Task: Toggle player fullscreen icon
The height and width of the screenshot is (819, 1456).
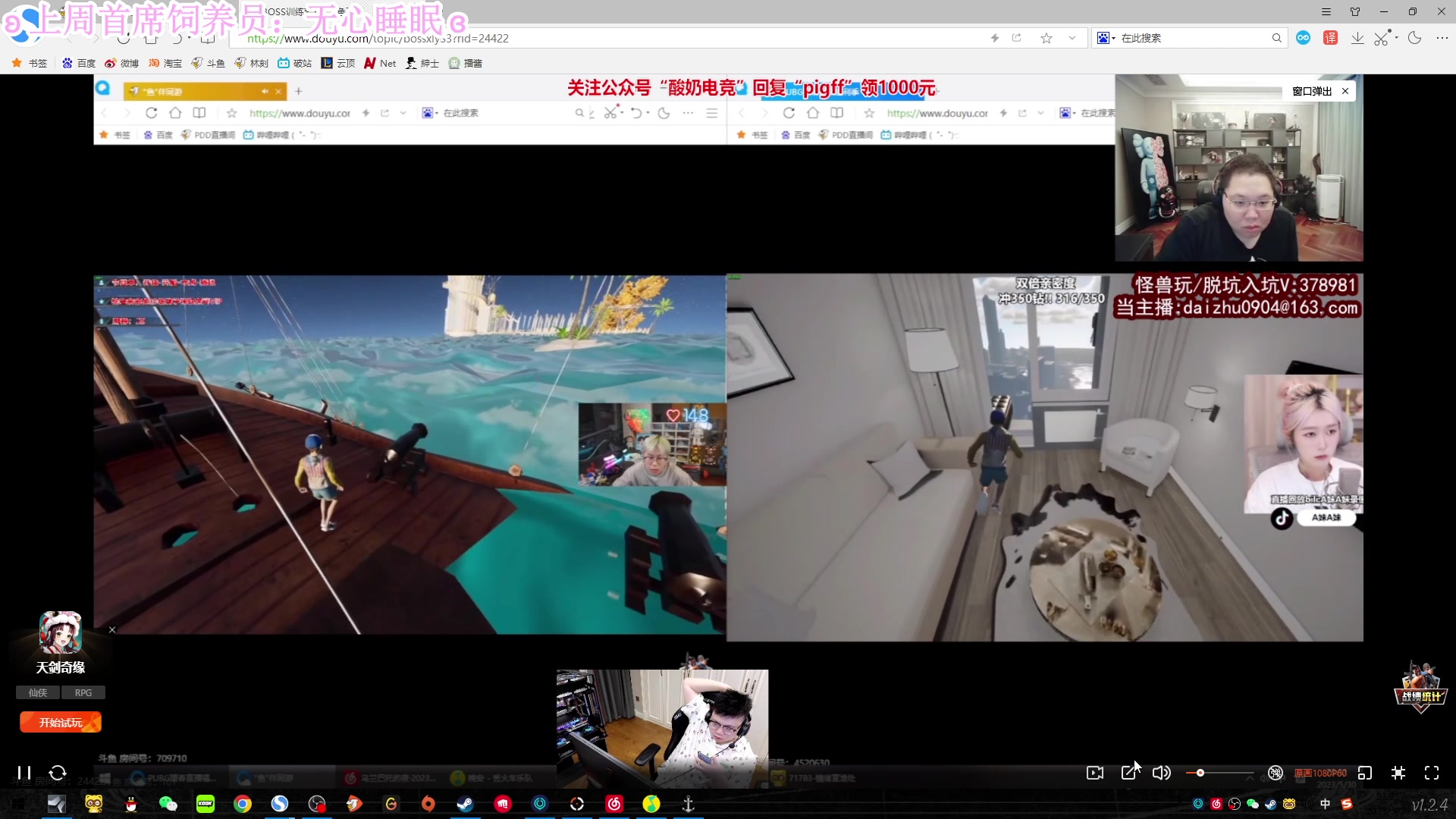Action: [1432, 773]
